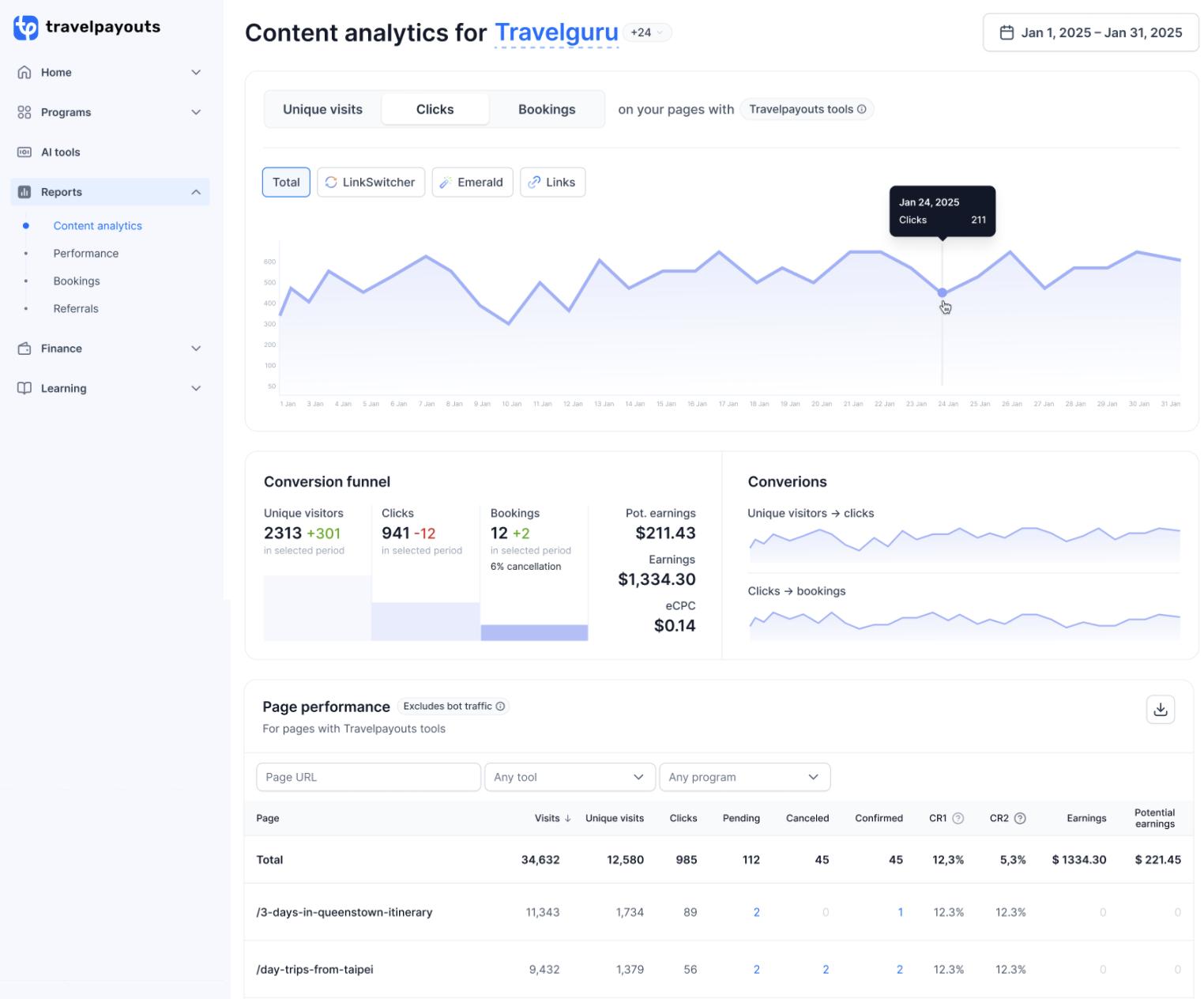Image resolution: width=1204 pixels, height=999 pixels.
Task: Sort by Potential earnings column header
Action: (x=1154, y=818)
